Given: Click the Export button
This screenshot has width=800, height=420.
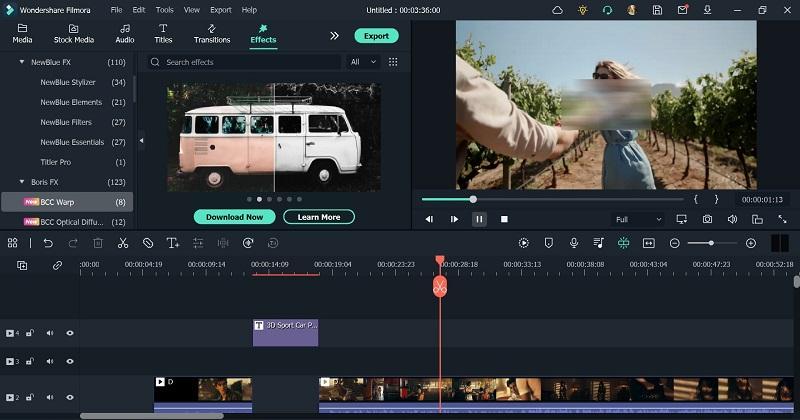Looking at the screenshot, I should coord(376,35).
